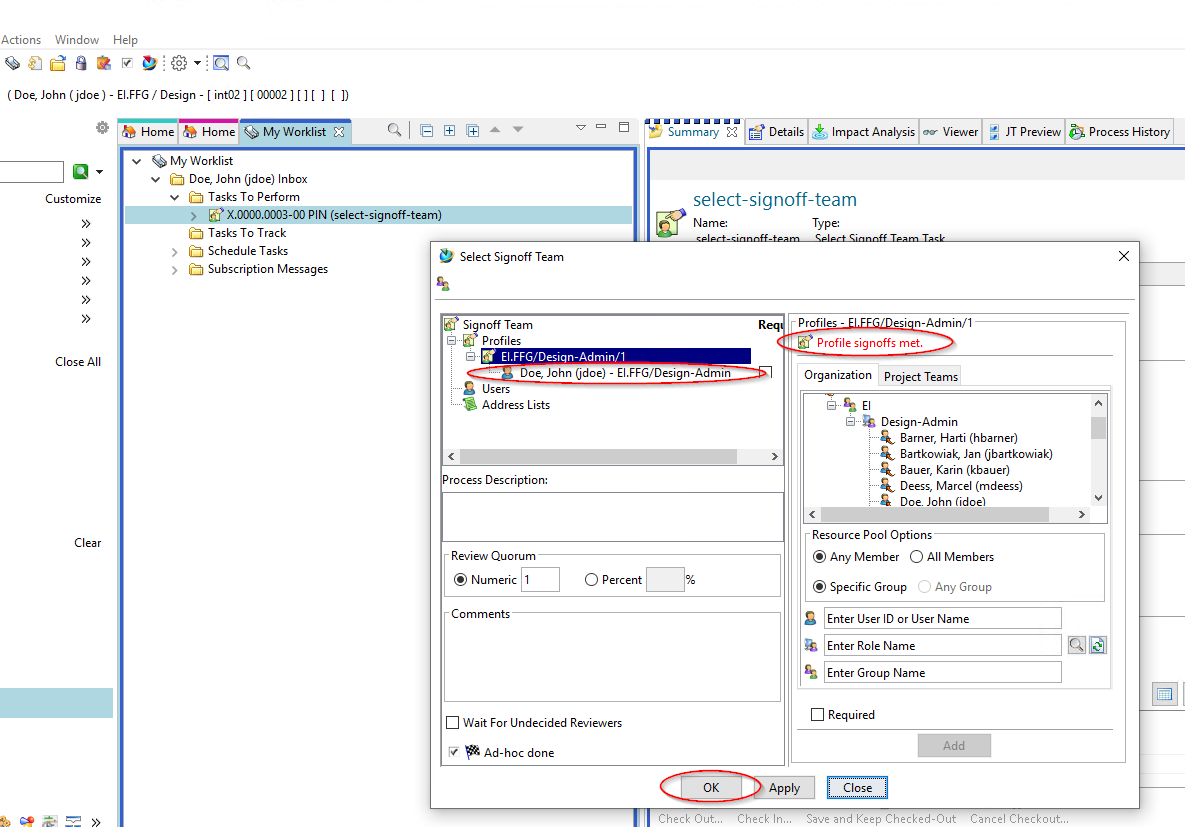The height and width of the screenshot is (827, 1185).
Task: Click the settings gear icon in main toolbar
Action: click(x=179, y=63)
